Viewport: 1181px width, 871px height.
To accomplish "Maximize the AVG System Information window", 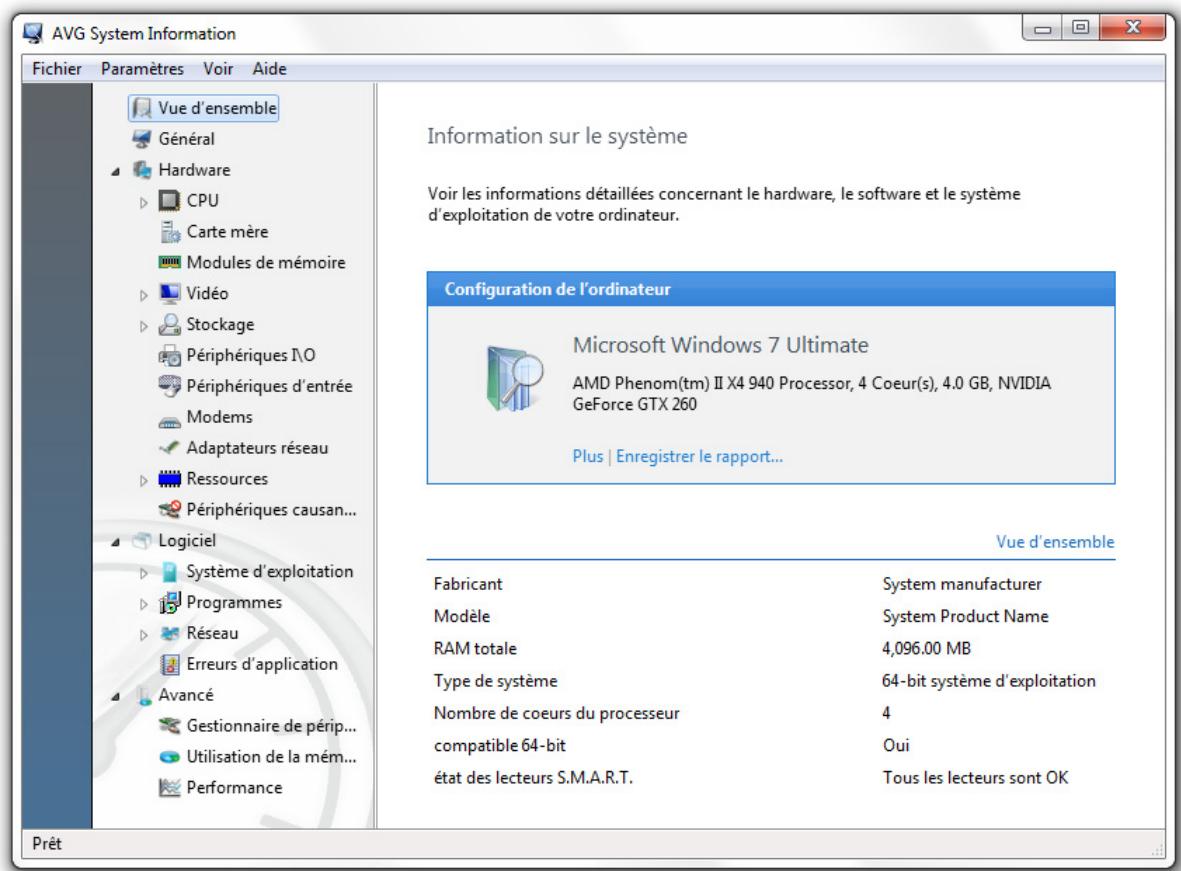I will [x=1081, y=28].
